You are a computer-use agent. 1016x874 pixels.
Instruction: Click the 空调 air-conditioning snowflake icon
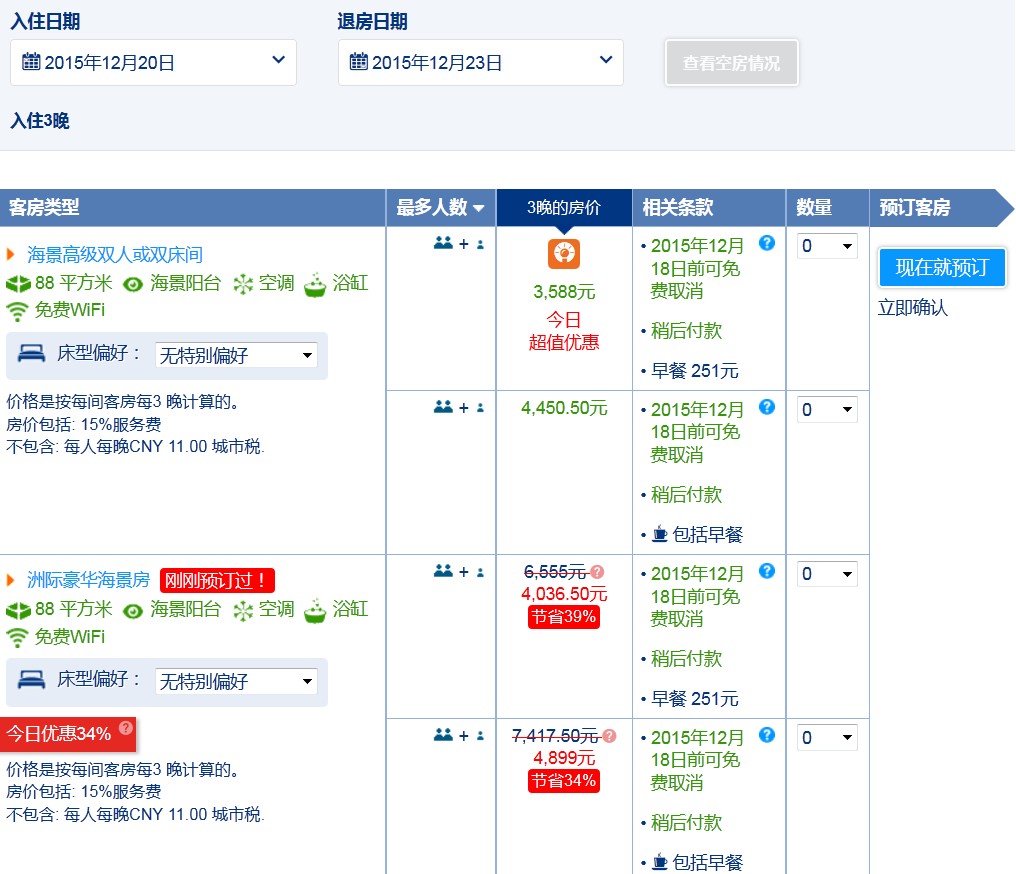[240, 284]
